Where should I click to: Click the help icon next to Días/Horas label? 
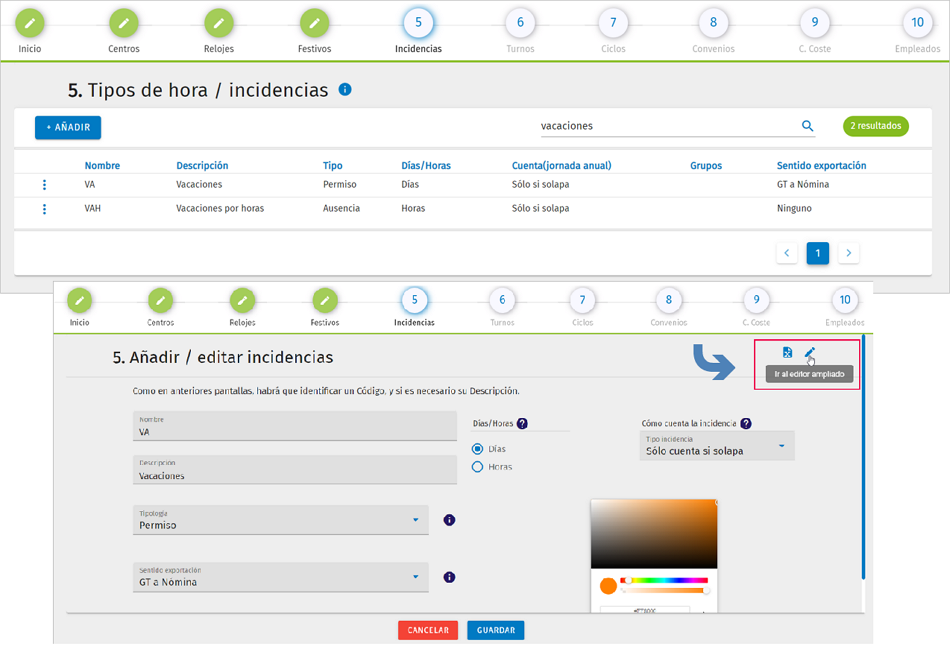pyautogui.click(x=522, y=424)
